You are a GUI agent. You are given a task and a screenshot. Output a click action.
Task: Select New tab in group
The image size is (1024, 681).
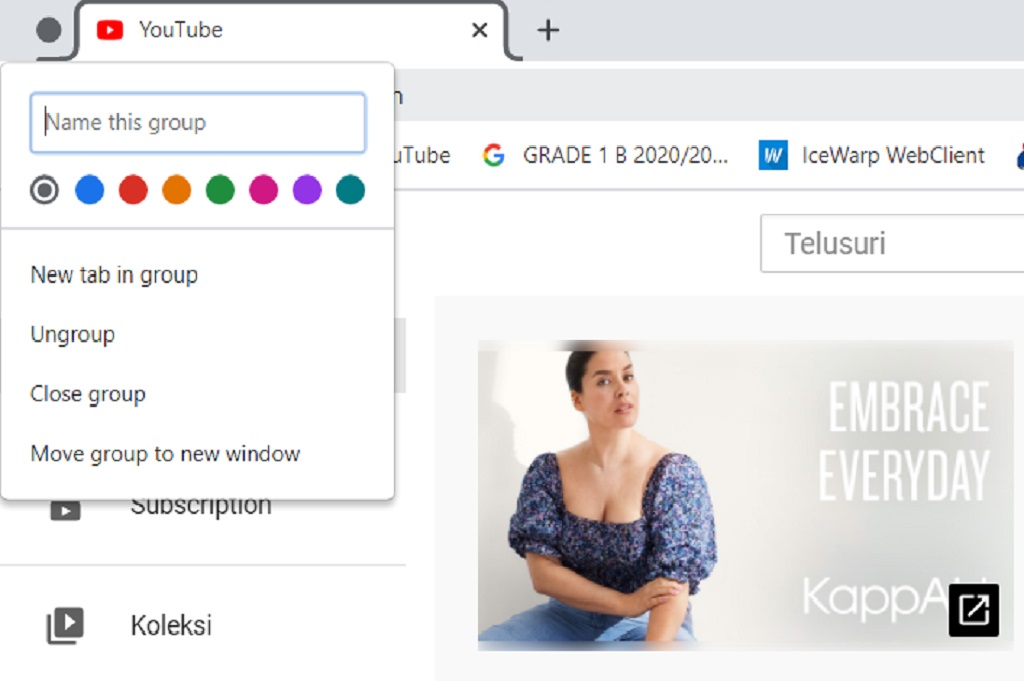(x=114, y=275)
